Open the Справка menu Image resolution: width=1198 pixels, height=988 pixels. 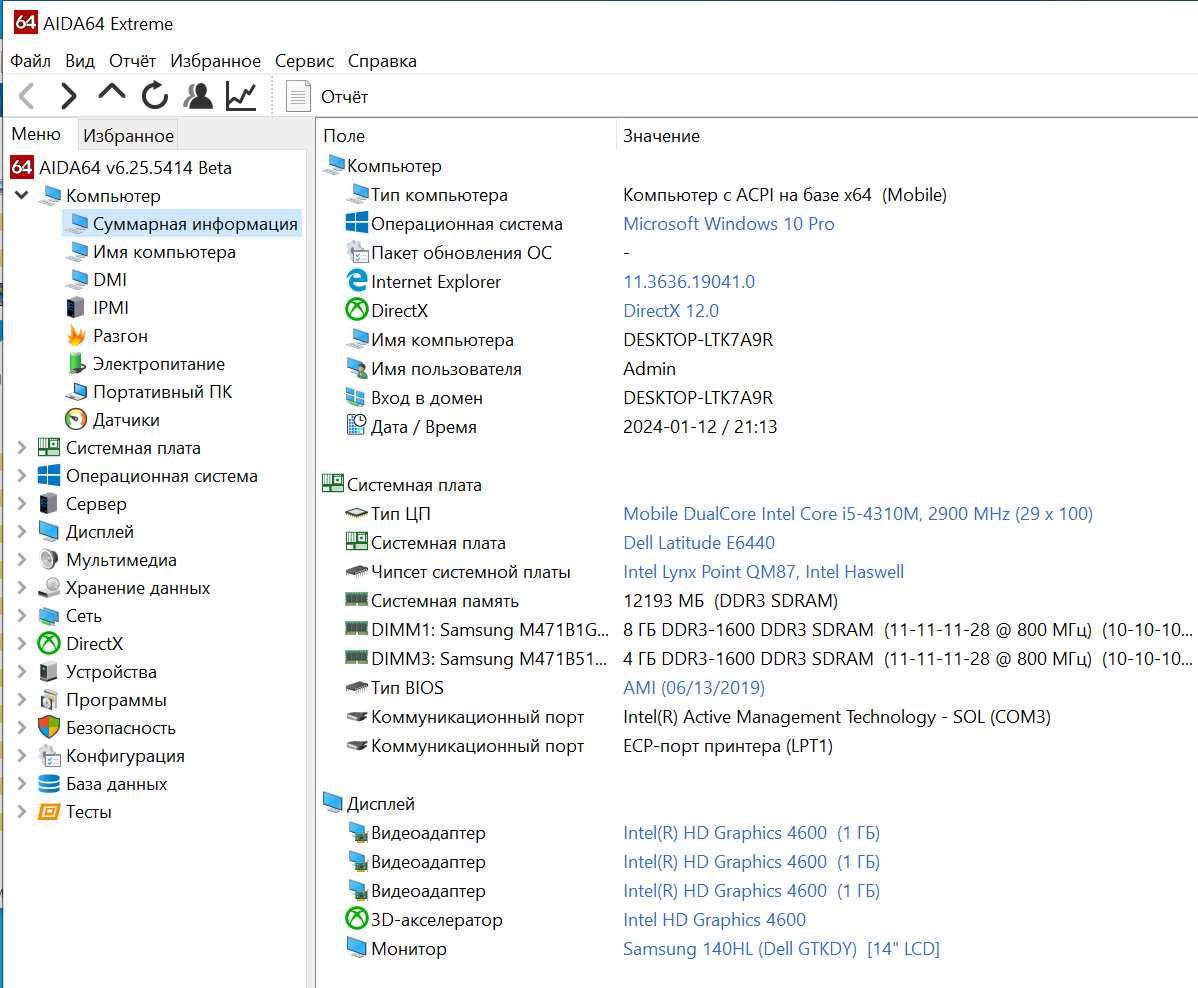pyautogui.click(x=382, y=60)
